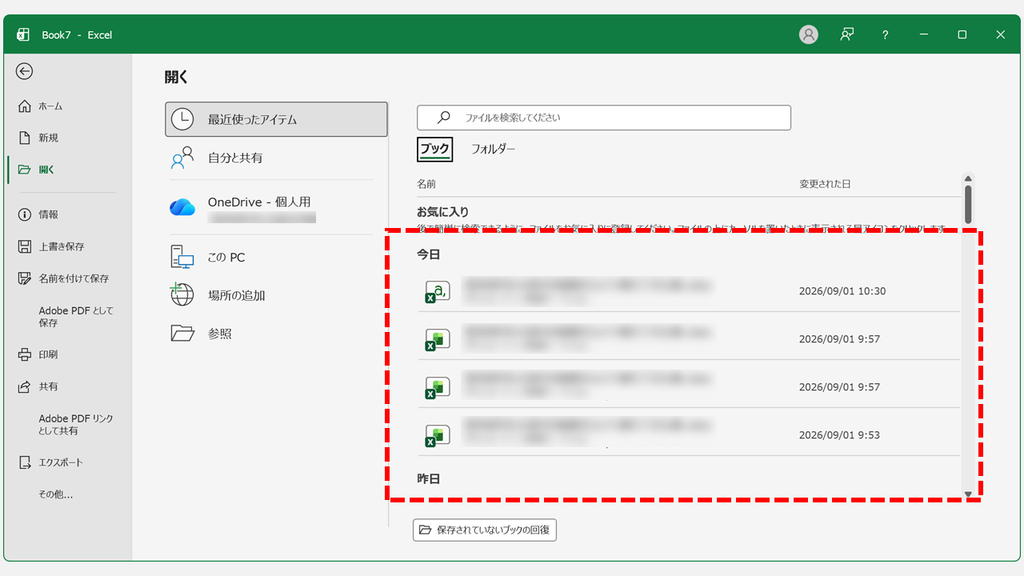
Task: Select Adobe PDF として保存
Action: [75, 317]
